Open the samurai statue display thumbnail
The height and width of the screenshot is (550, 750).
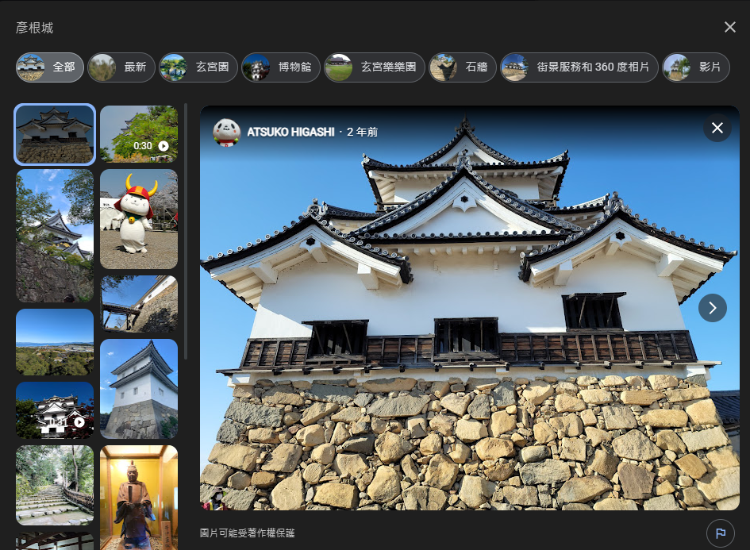139,497
